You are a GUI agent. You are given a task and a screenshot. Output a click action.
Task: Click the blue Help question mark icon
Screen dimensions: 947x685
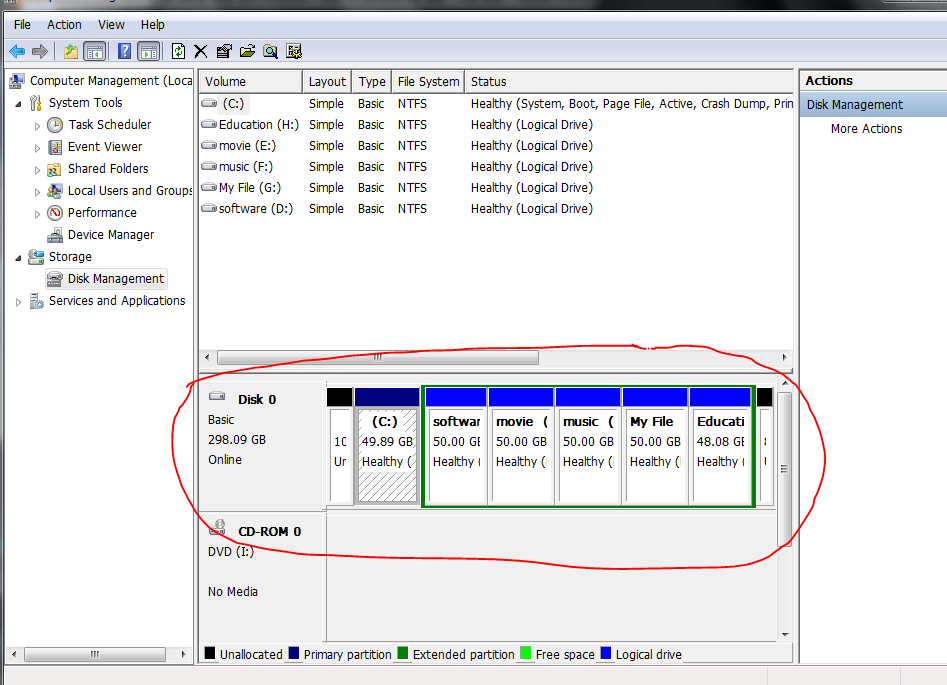coord(123,51)
